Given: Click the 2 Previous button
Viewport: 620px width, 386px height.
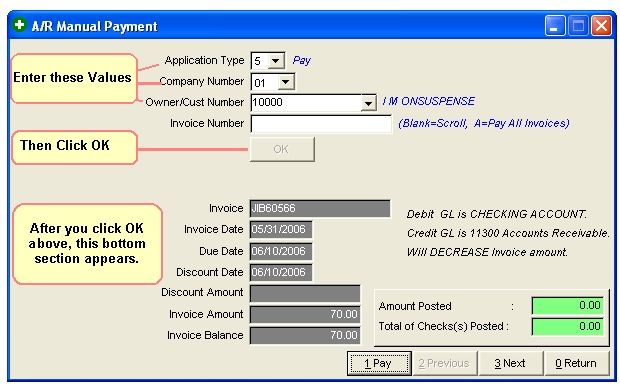Looking at the screenshot, I should [x=444, y=363].
